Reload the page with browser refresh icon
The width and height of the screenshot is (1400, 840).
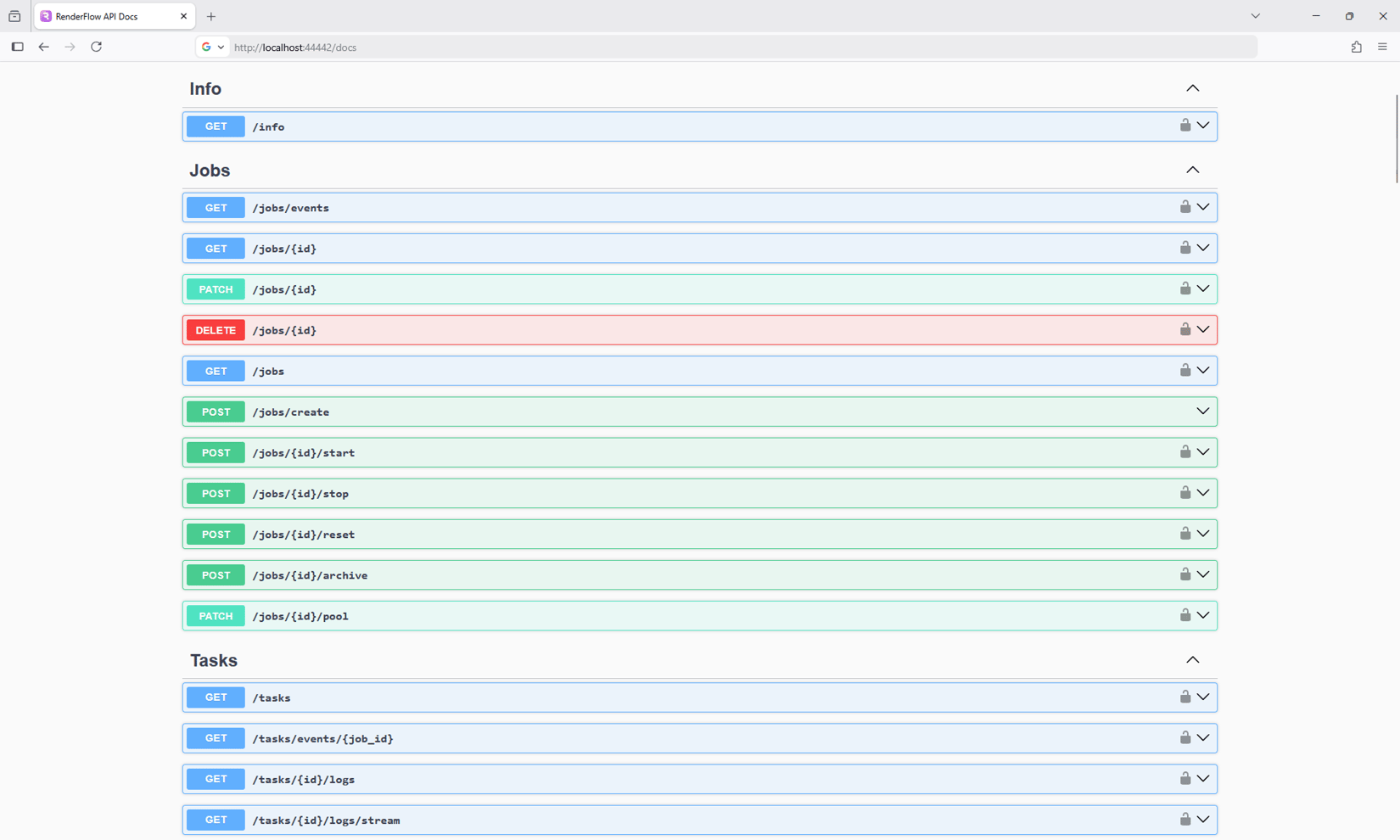coord(97,47)
